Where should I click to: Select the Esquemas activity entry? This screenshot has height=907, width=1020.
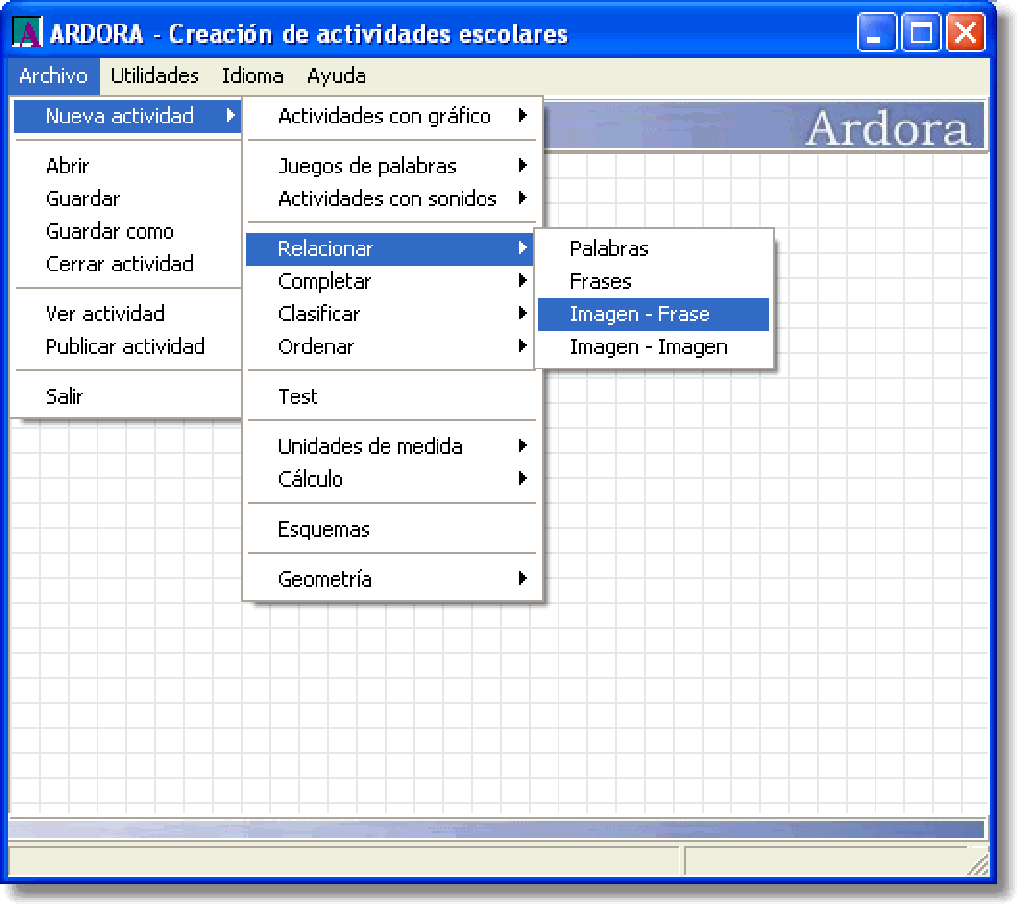tap(391, 529)
